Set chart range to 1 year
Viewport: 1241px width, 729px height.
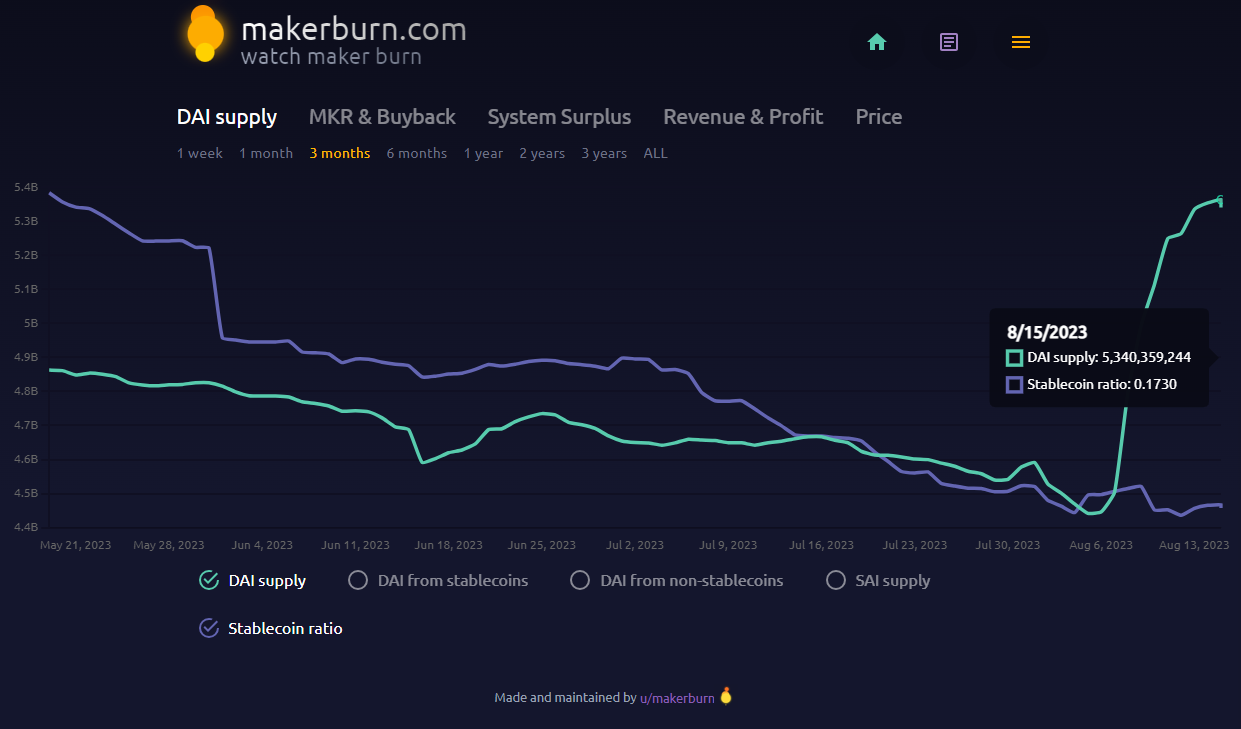483,153
